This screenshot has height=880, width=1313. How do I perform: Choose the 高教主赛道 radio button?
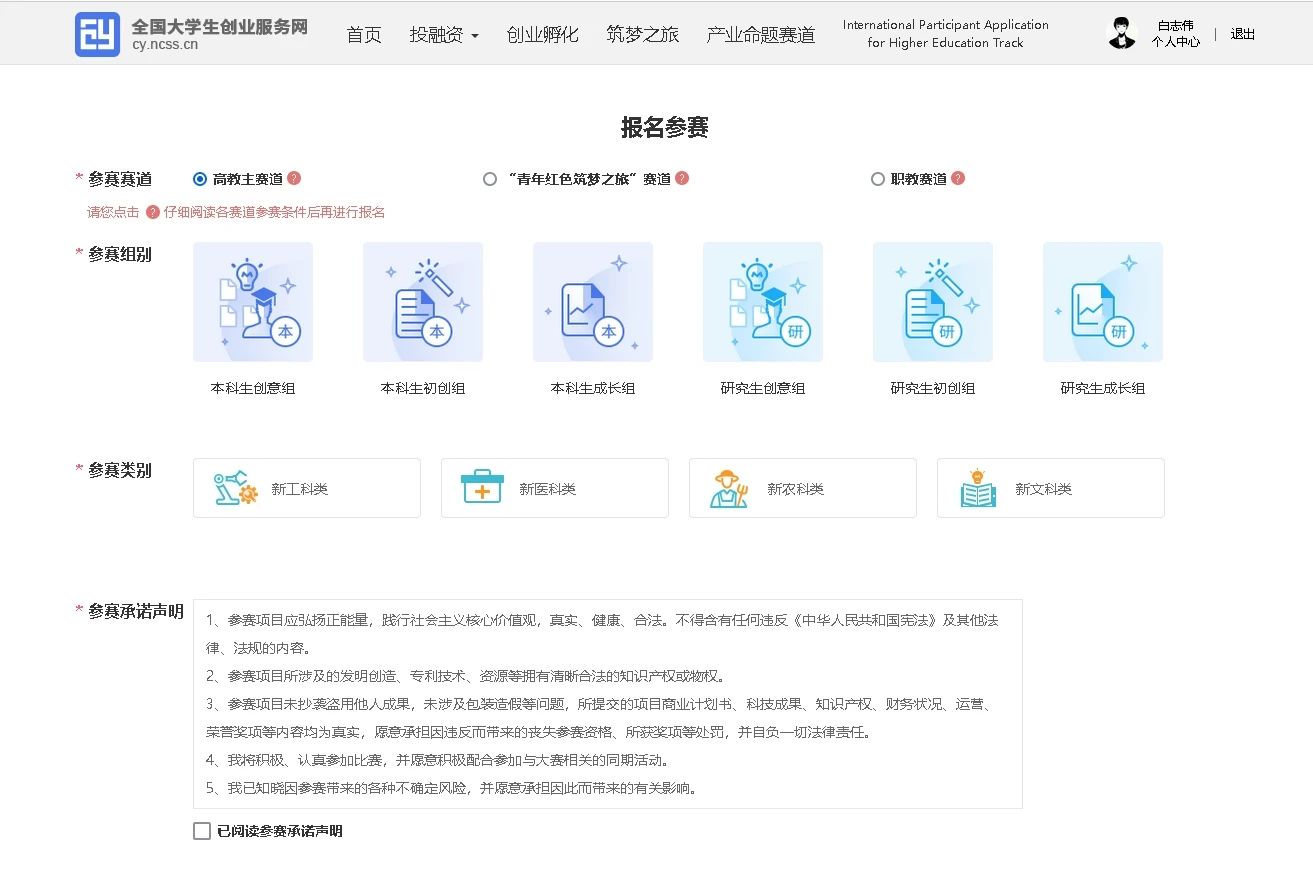pyautogui.click(x=200, y=179)
